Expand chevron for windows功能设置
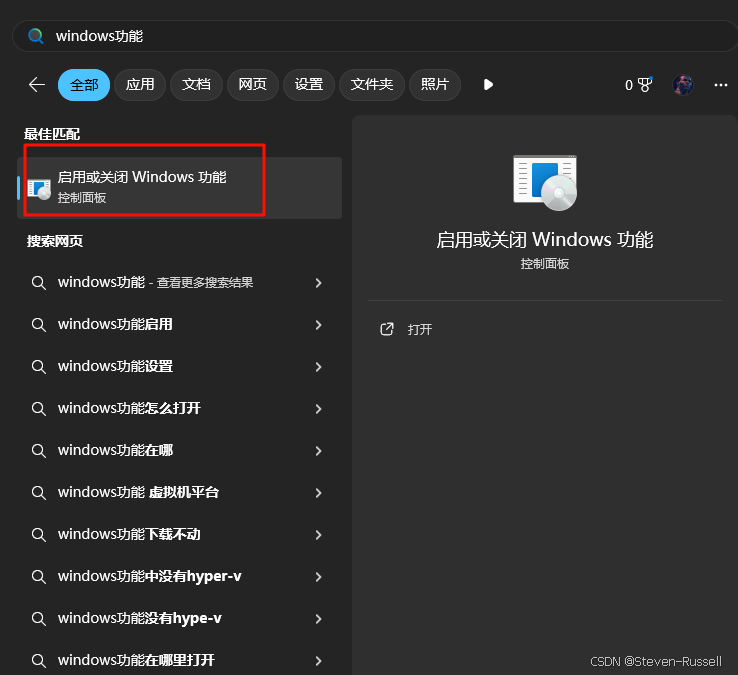This screenshot has width=738, height=675. (319, 367)
